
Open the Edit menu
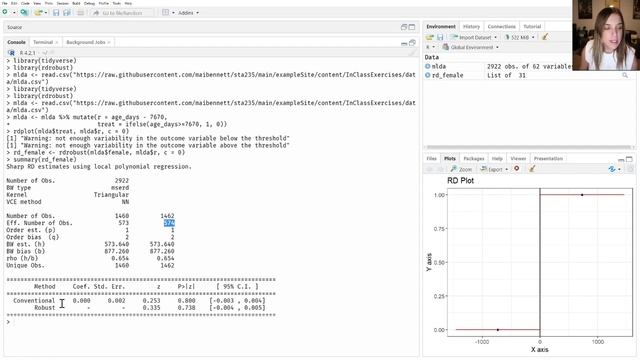pos(14,3)
